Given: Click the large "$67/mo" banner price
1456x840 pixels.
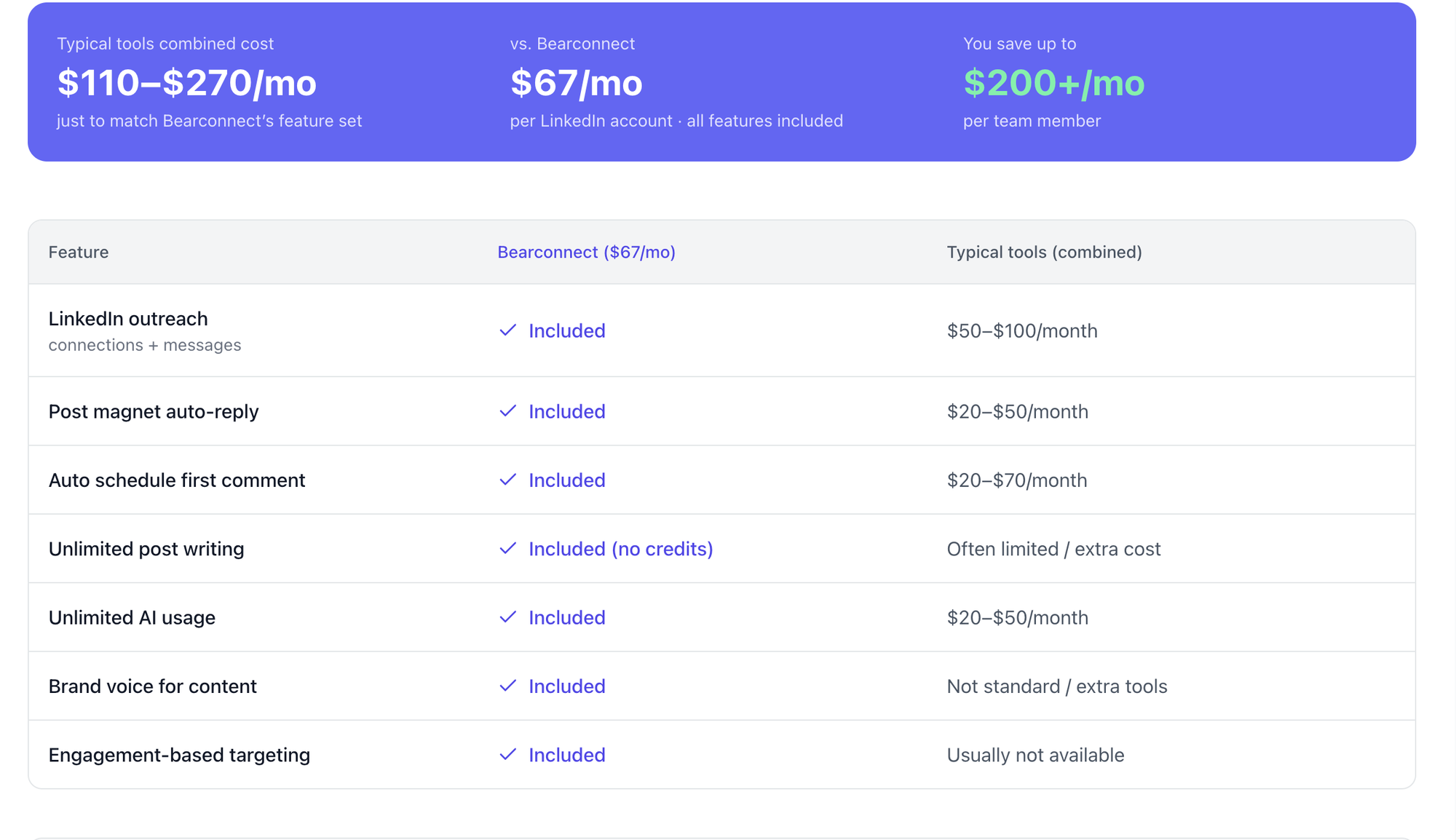Looking at the screenshot, I should 577,83.
